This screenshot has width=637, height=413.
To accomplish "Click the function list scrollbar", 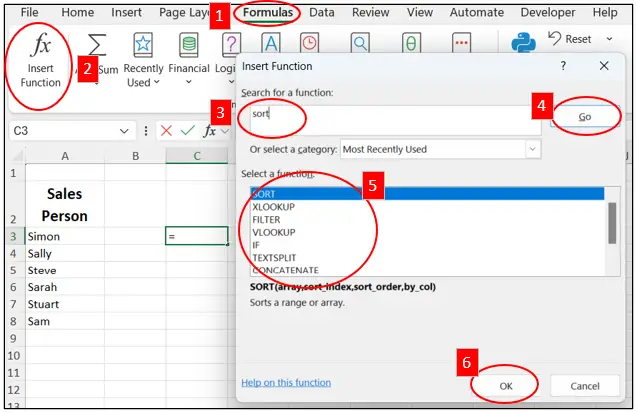I will [612, 223].
